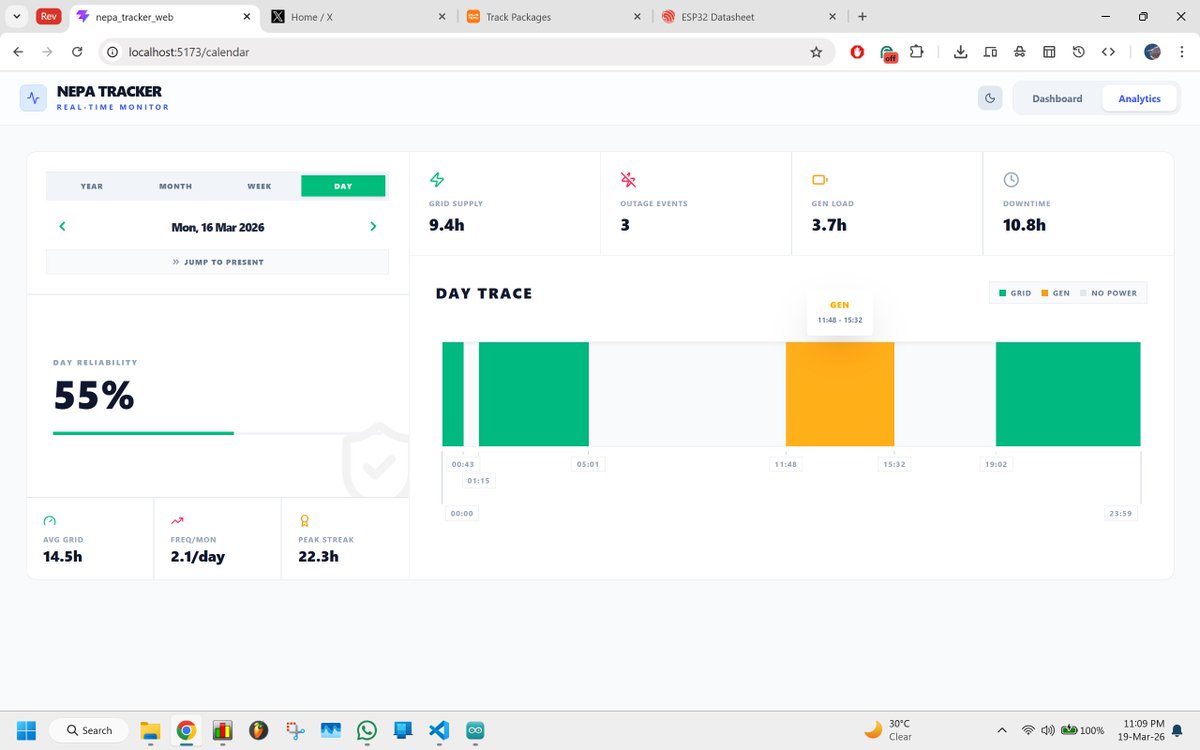The height and width of the screenshot is (750, 1200).
Task: Click the NEPA Tracker pulse logo icon
Action: 33,98
